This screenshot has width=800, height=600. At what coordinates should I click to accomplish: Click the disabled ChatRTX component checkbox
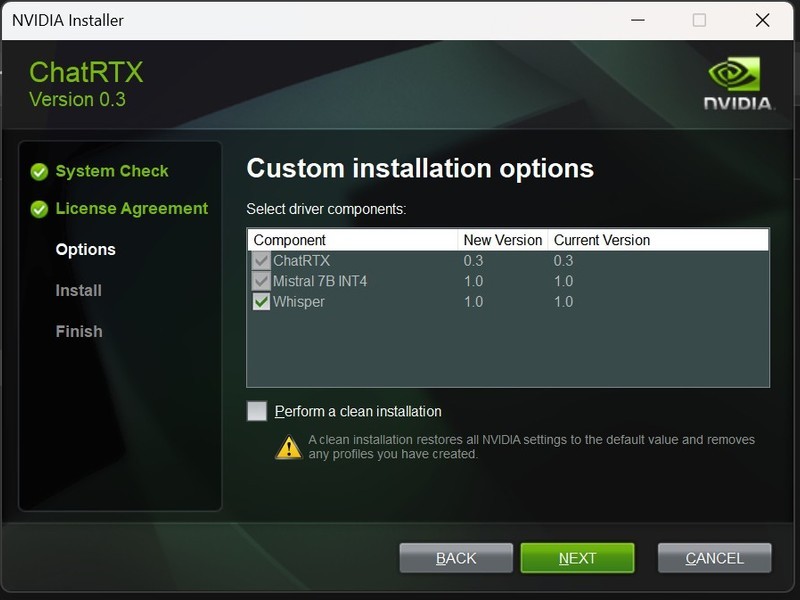pos(261,261)
